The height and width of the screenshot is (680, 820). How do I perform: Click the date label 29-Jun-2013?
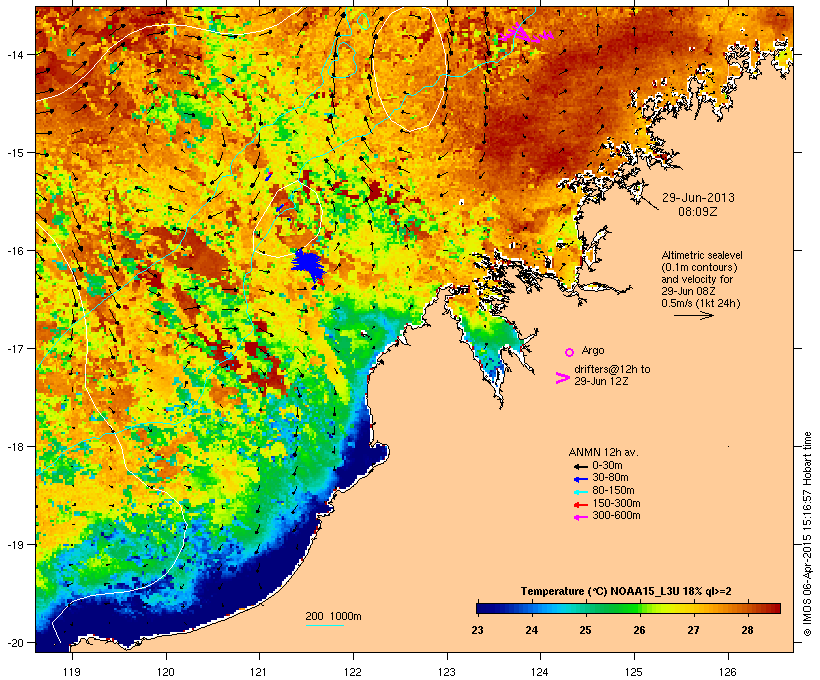point(698,198)
